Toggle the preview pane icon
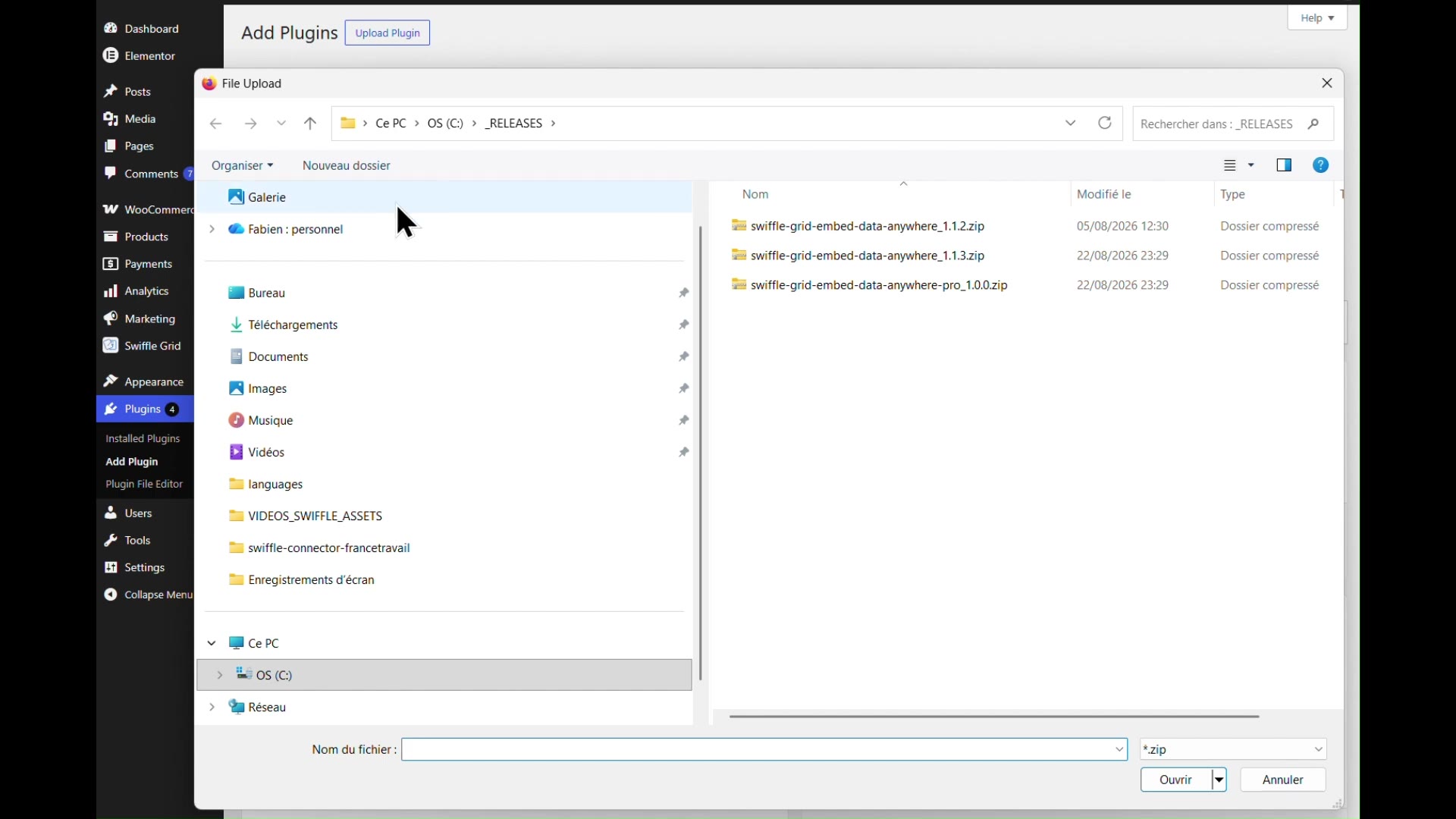1456x819 pixels. (x=1284, y=165)
